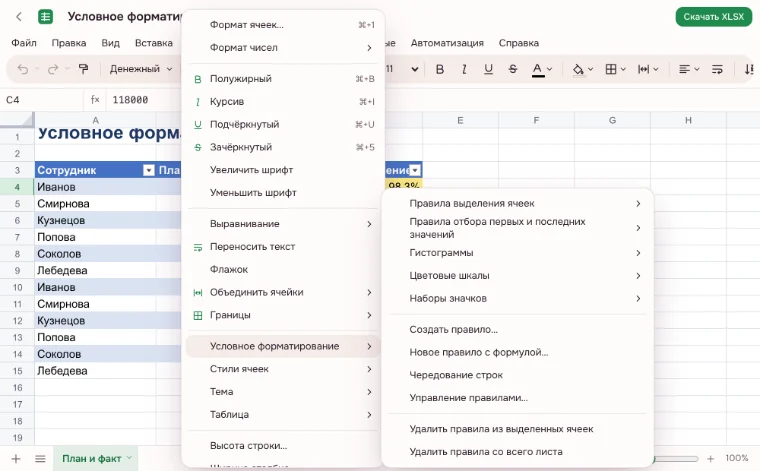Open the Вид menu
This screenshot has width=760, height=471.
point(111,43)
